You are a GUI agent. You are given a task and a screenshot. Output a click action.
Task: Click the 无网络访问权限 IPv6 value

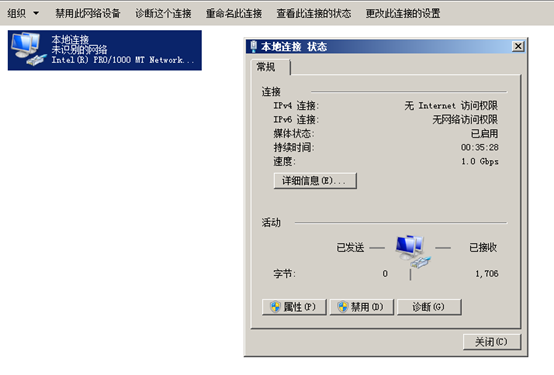tap(465, 119)
